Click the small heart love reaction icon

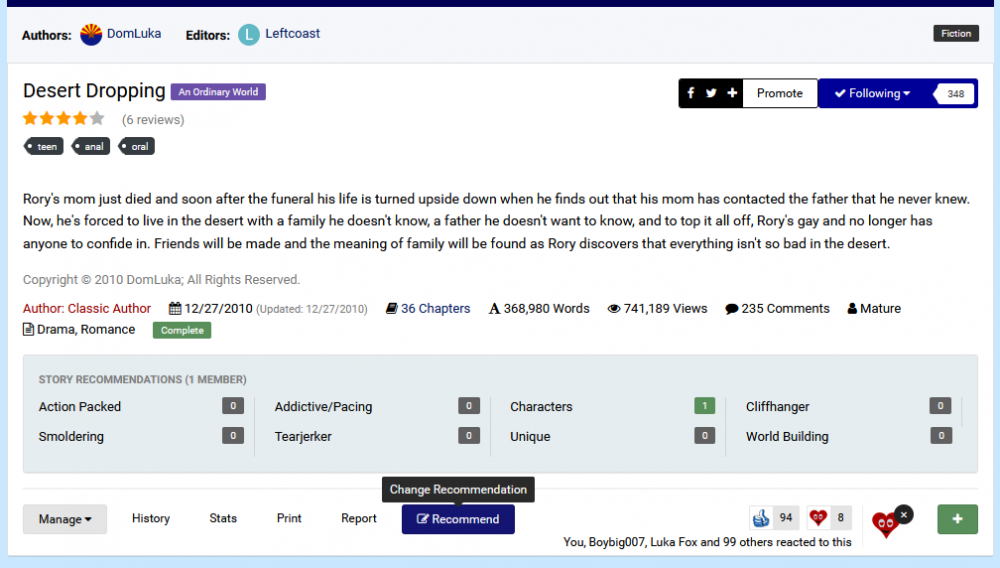[818, 518]
